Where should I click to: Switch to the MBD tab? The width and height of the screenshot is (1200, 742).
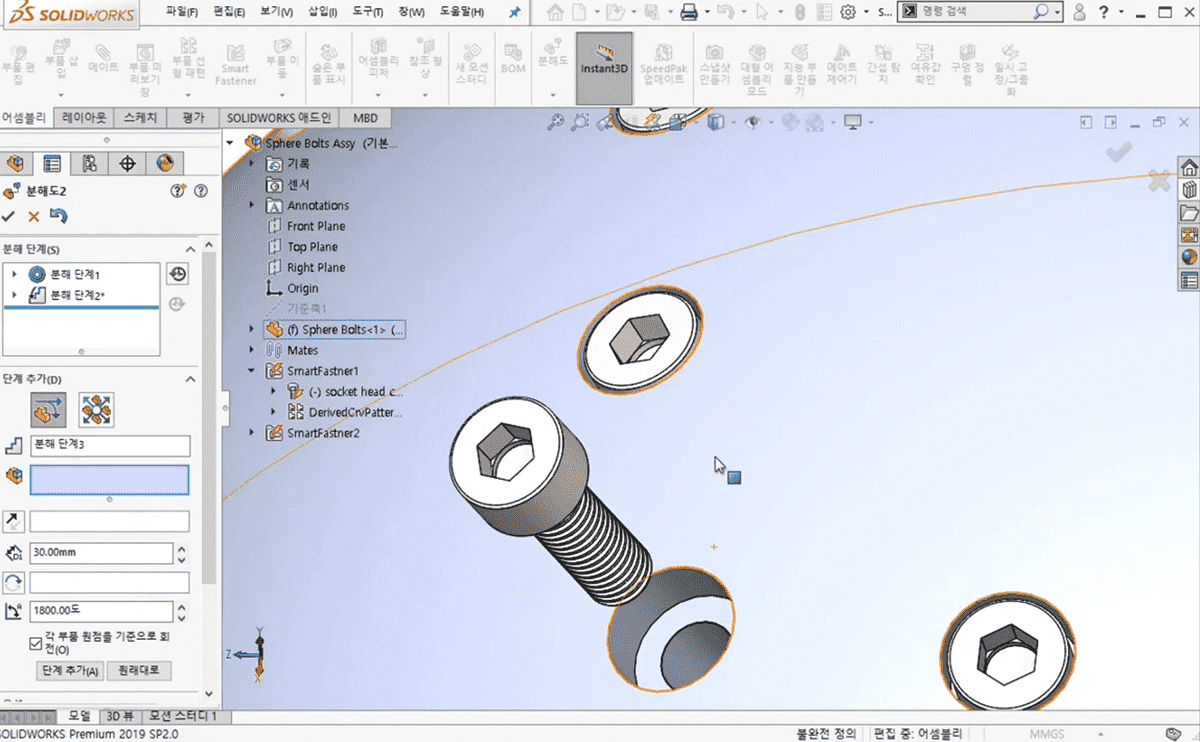tap(366, 118)
